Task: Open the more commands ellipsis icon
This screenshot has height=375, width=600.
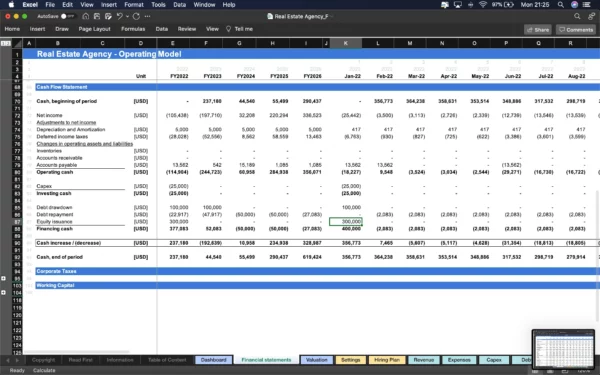Action: coord(147,16)
